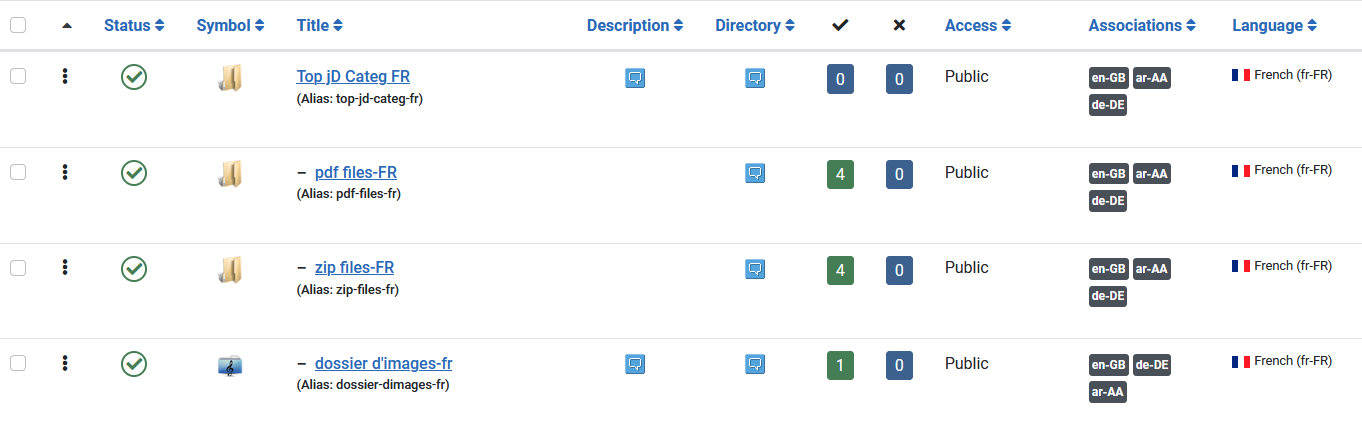This screenshot has width=1362, height=421.
Task: Click the music folder symbol for dossier d'images-fr
Action: pyautogui.click(x=230, y=366)
